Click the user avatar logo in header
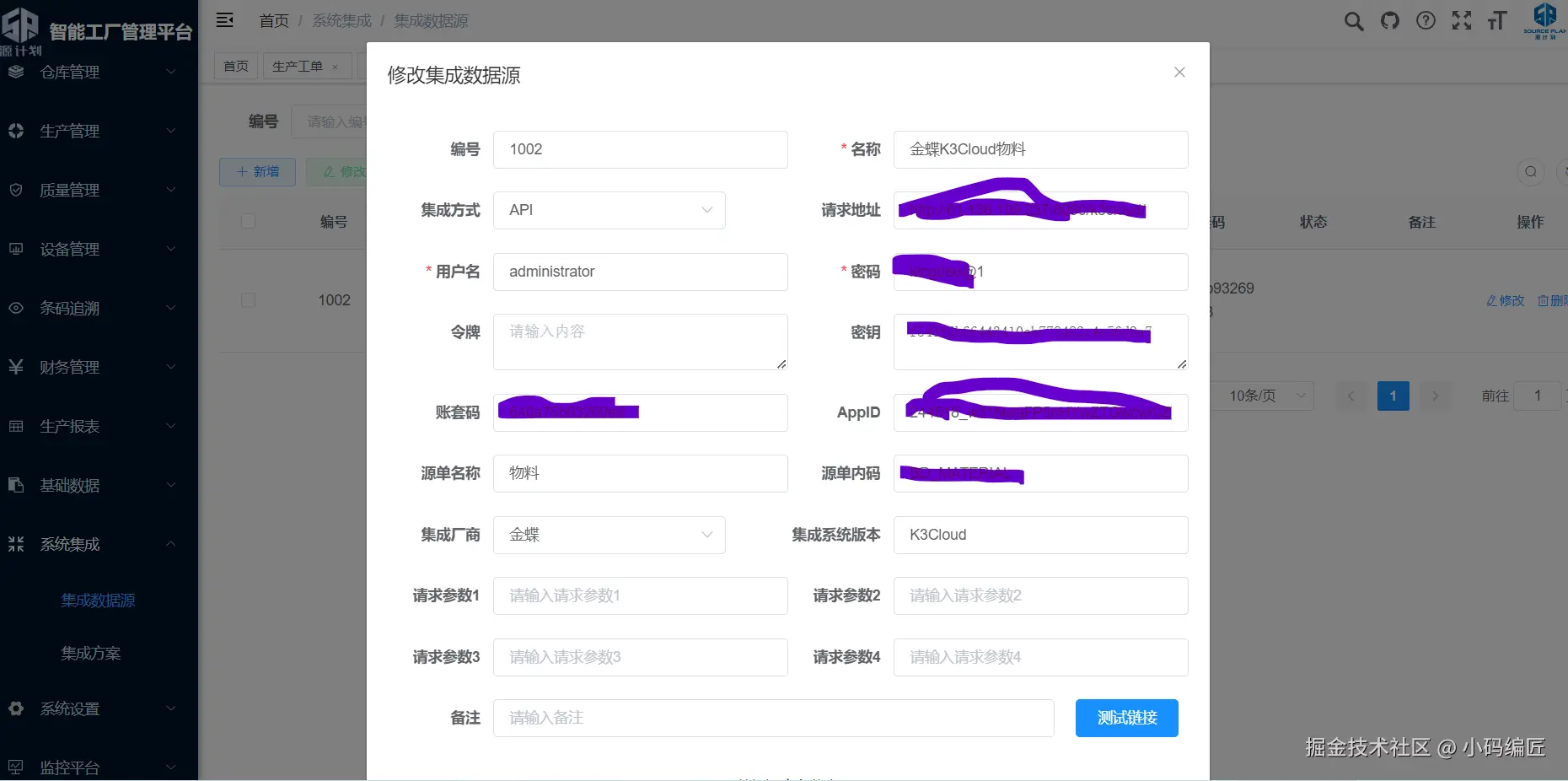 click(1544, 20)
